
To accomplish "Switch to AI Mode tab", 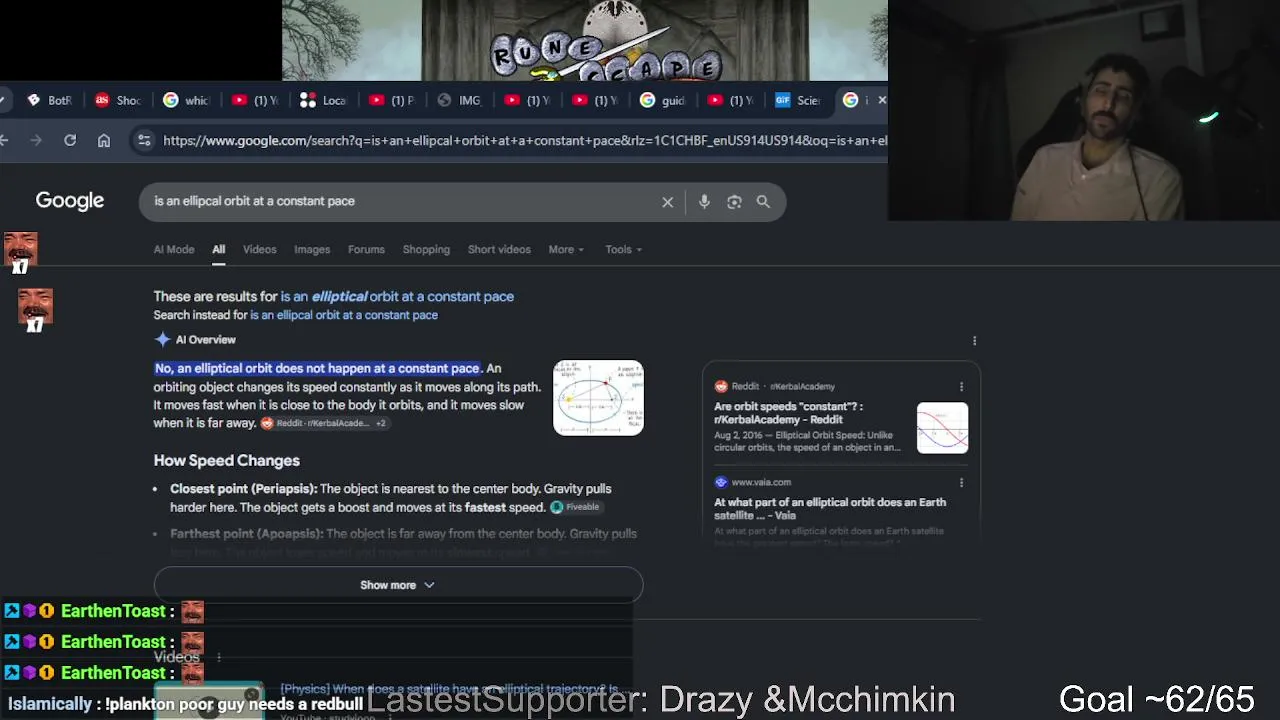I will (174, 250).
